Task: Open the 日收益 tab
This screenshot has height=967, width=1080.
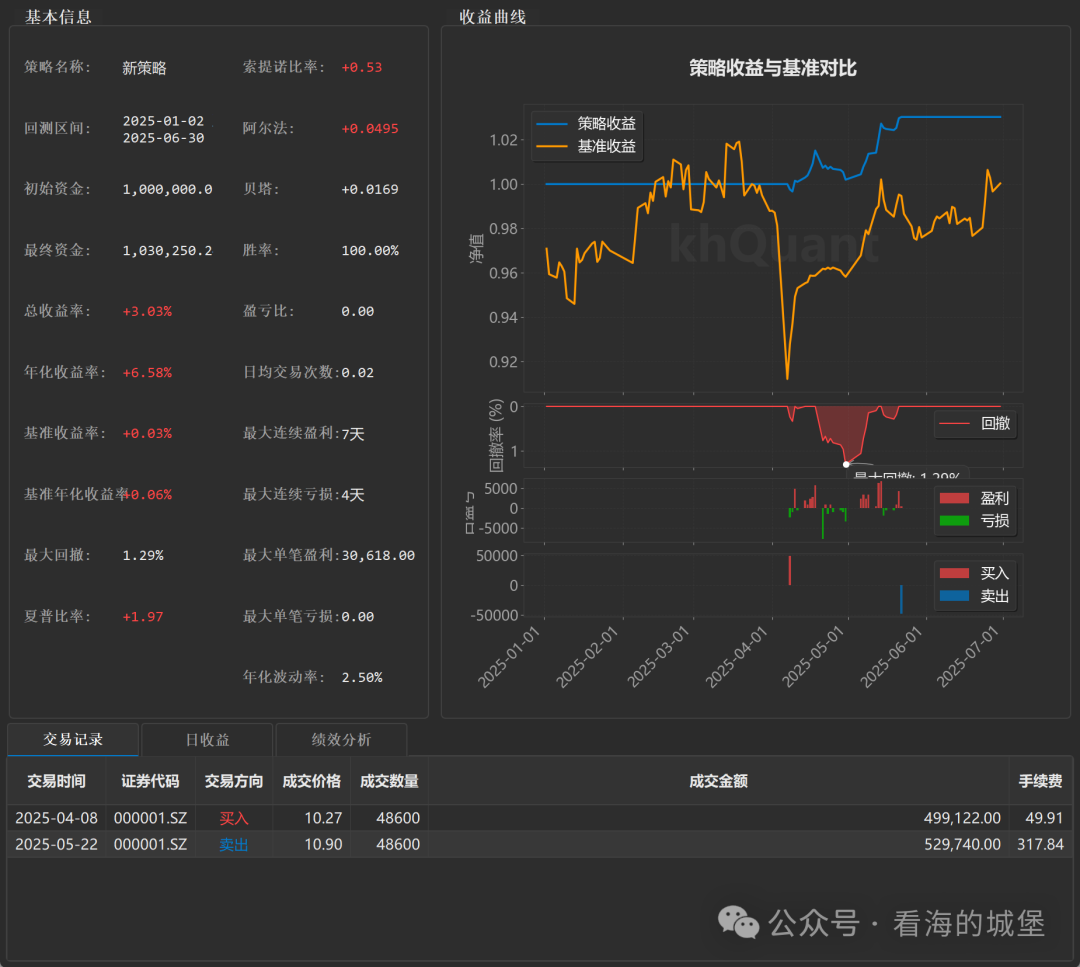Action: click(207, 740)
